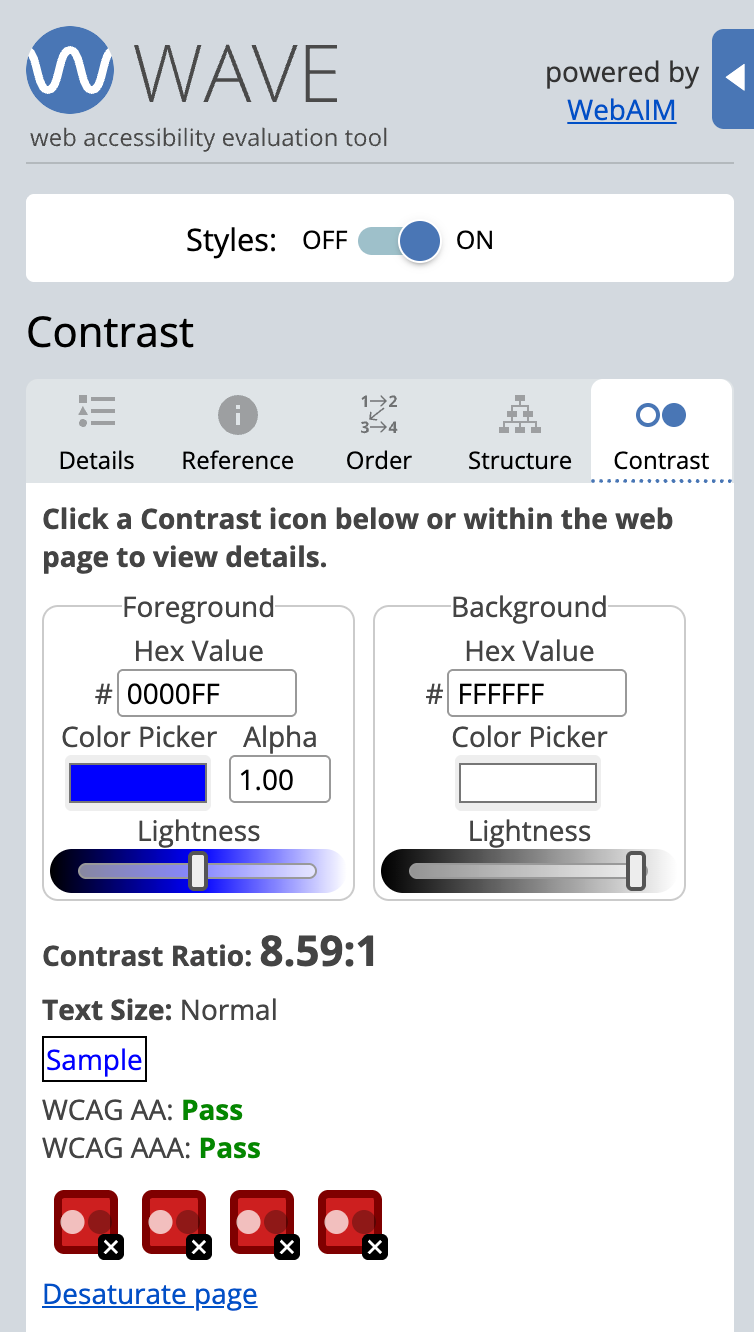This screenshot has width=754, height=1332.
Task: Select the Details panel icon
Action: 96,410
